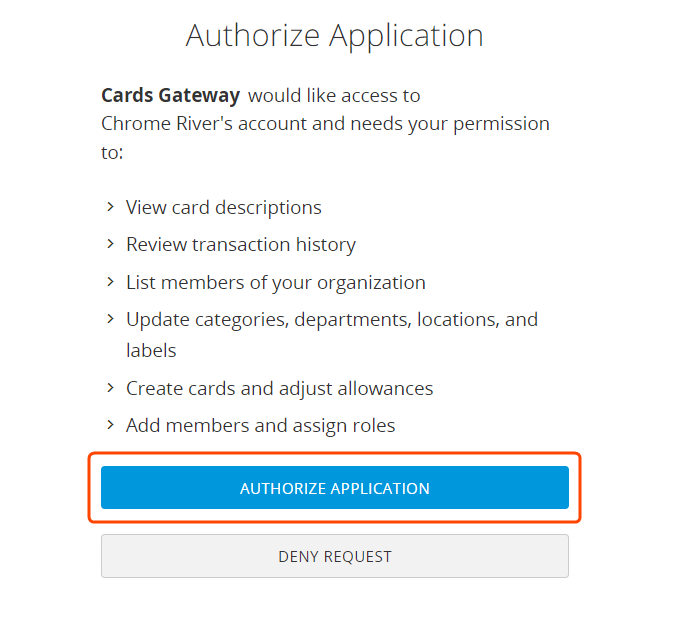Click the Review transaction history permission text
This screenshot has width=673, height=636.
240,245
